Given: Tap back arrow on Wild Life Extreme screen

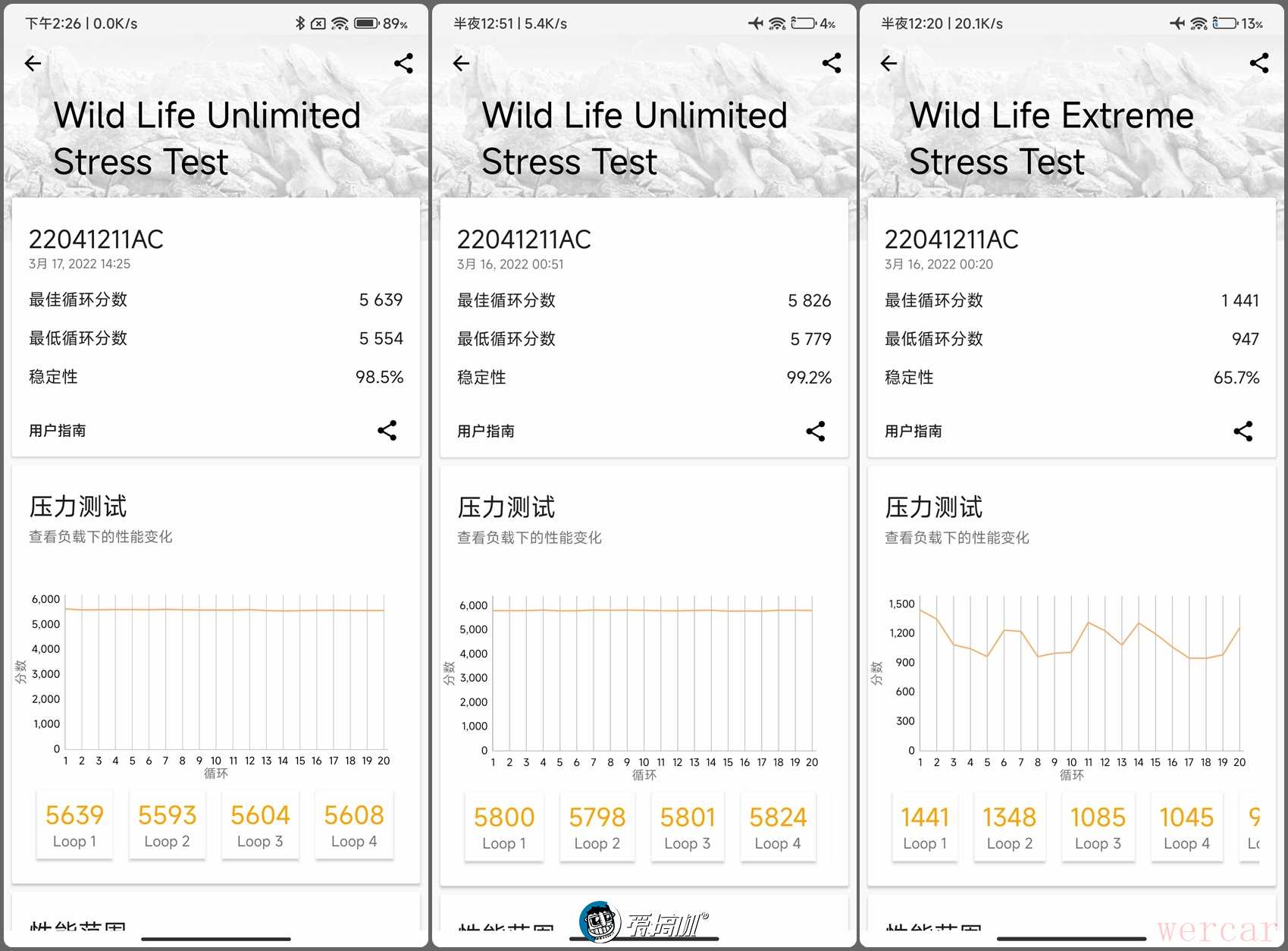Looking at the screenshot, I should tap(888, 64).
